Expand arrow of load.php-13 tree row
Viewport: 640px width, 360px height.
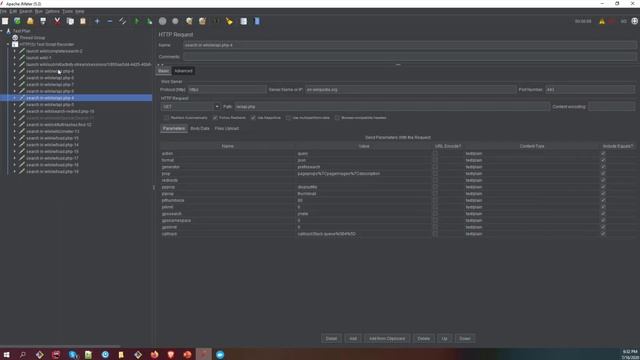pyautogui.click(x=15, y=138)
